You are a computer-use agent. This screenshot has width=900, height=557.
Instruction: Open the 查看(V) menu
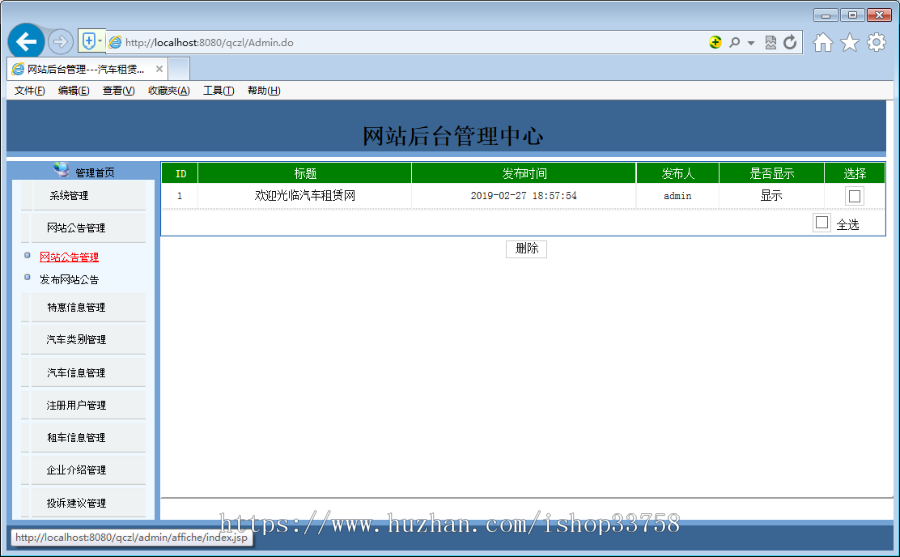pos(118,91)
